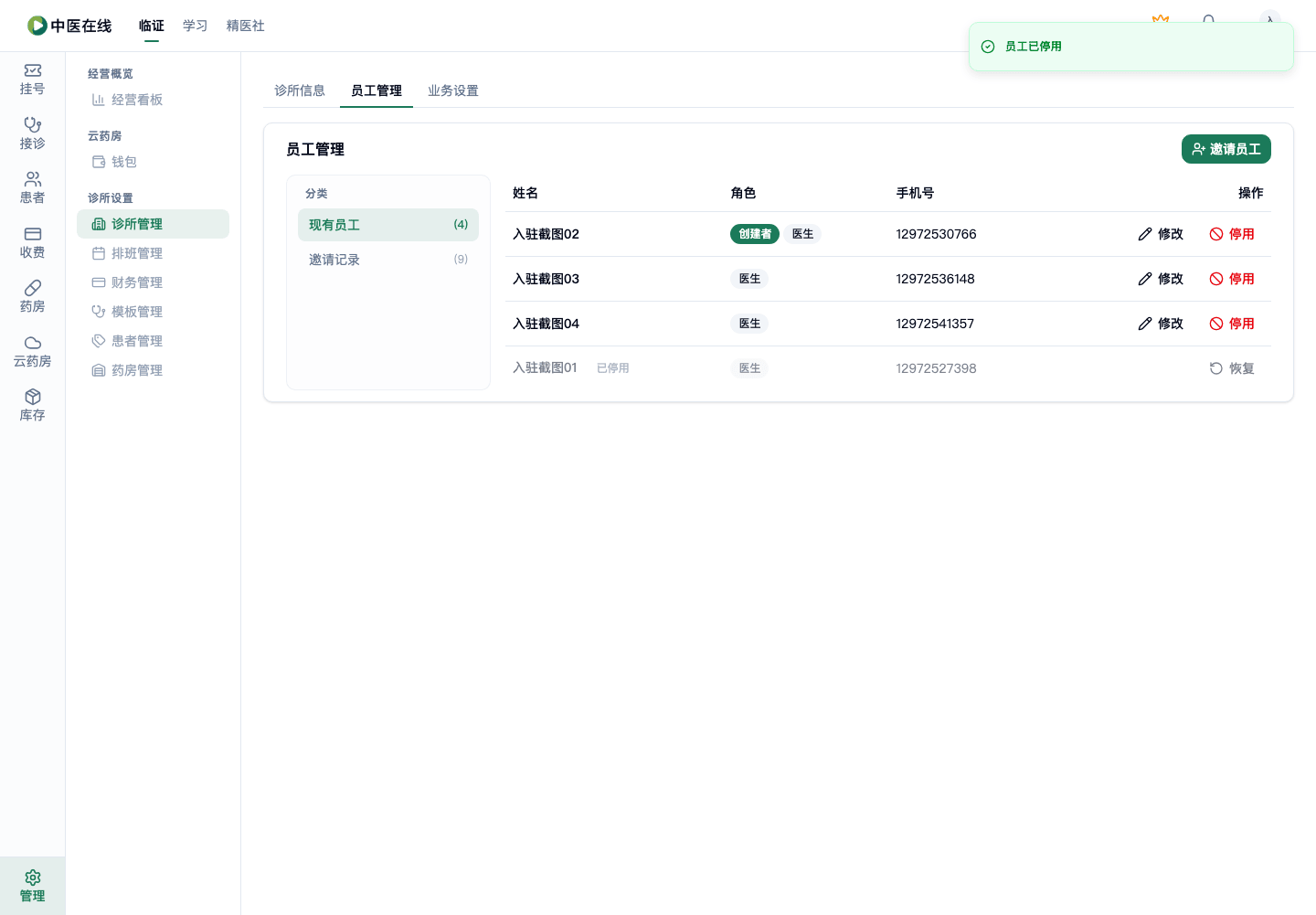Click the 邀请员工 button
1316x915 pixels.
pyautogui.click(x=1226, y=149)
